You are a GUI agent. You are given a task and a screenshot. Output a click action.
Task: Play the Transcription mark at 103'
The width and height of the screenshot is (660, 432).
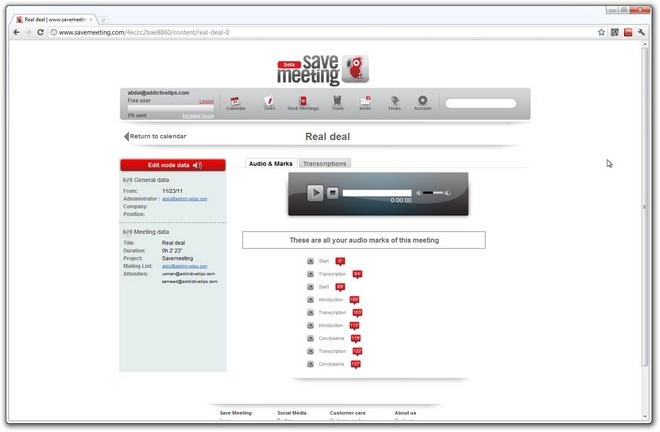310,312
